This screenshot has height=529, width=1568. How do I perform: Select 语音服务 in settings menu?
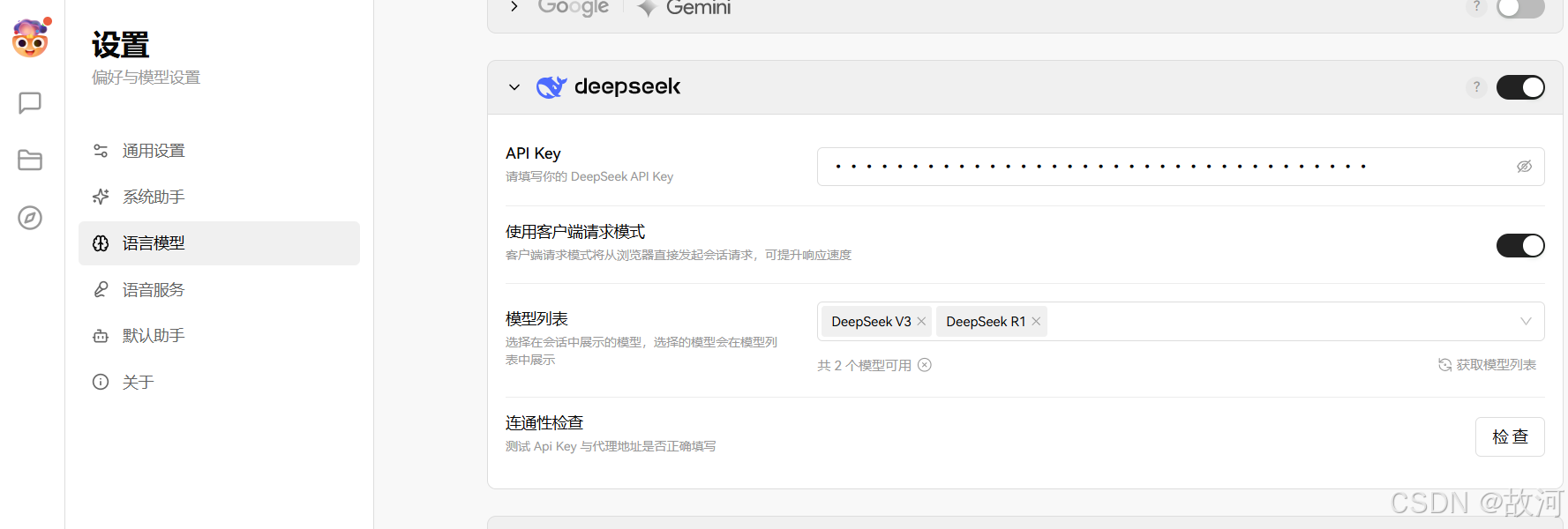click(x=219, y=289)
